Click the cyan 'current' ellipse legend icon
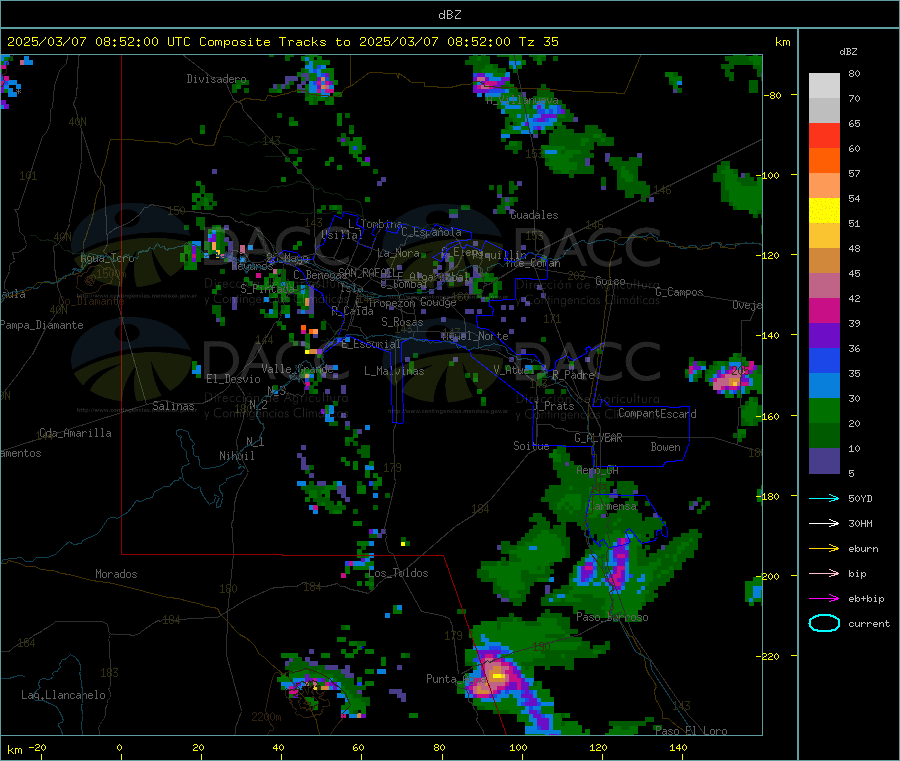The height and width of the screenshot is (761, 900). (824, 623)
